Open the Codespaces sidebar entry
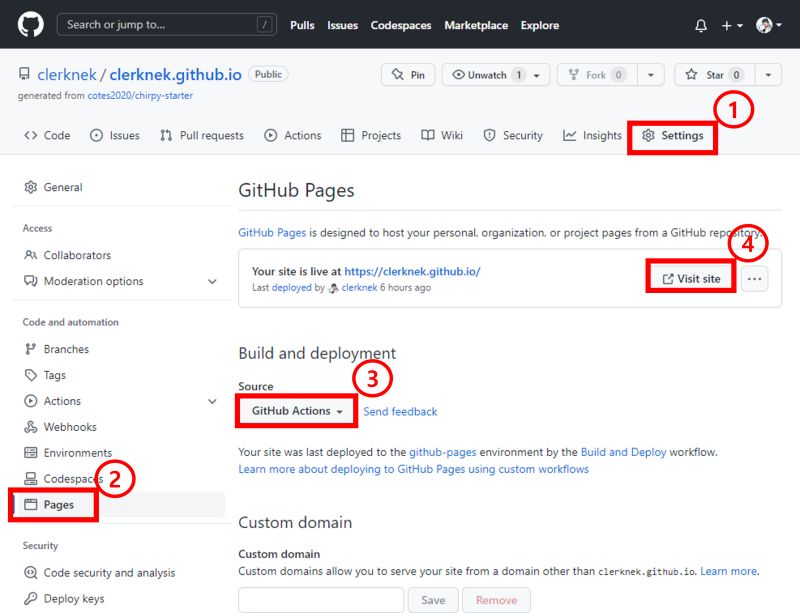The height and width of the screenshot is (613, 800). (74, 478)
